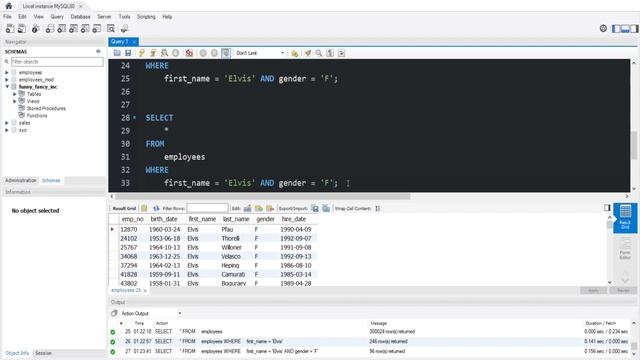Expand the employees schema

pos(7,73)
